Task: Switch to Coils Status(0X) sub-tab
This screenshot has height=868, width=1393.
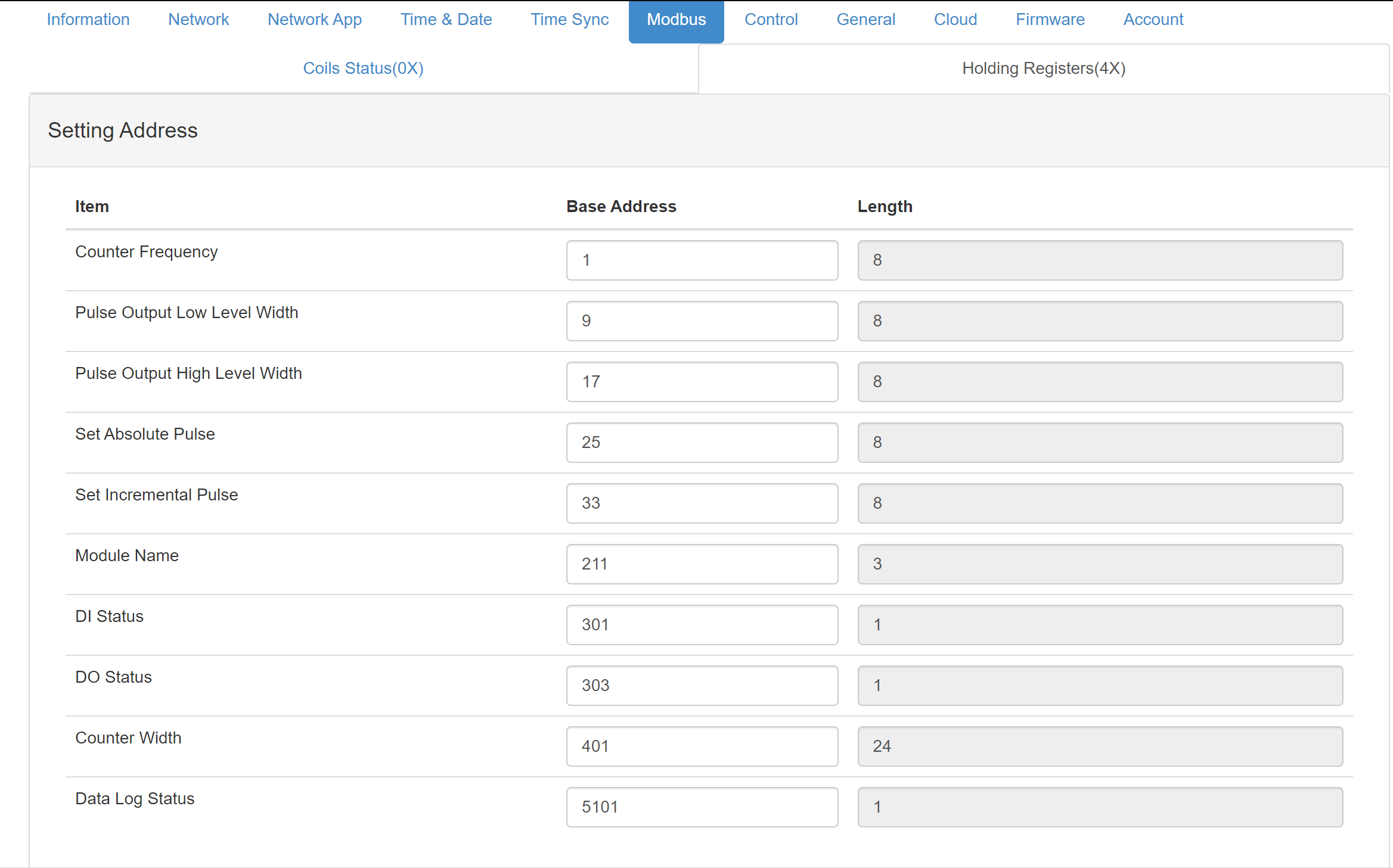Action: coord(364,69)
